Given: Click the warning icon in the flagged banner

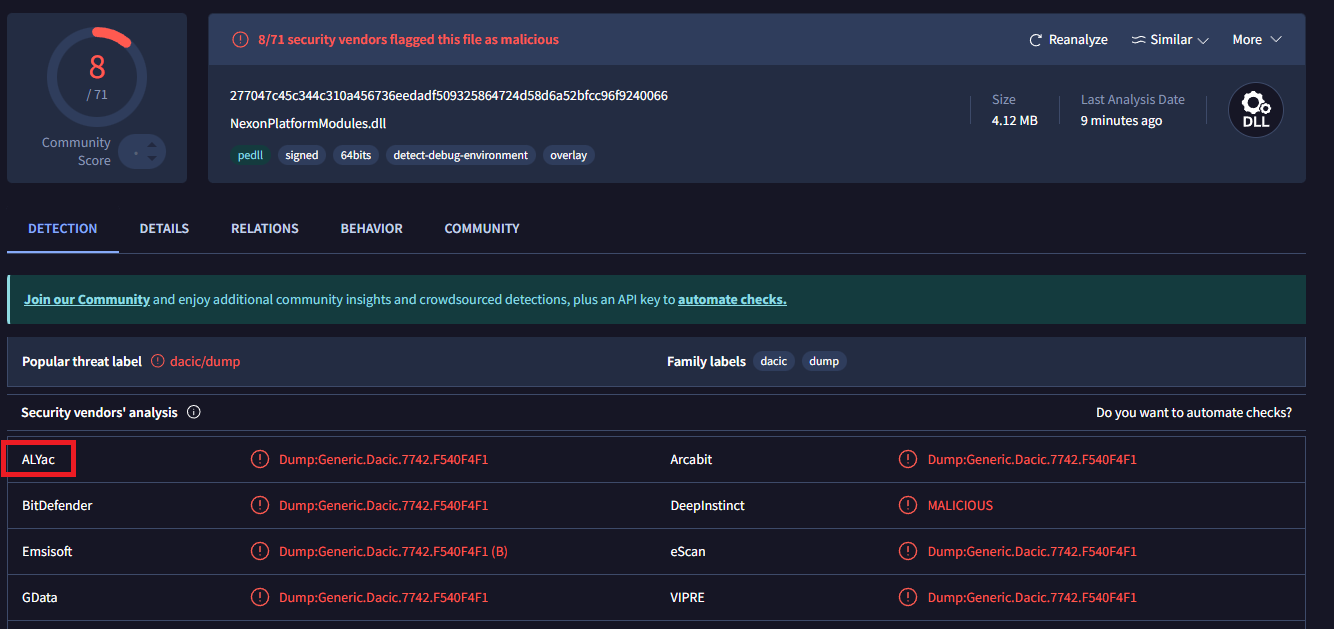Looking at the screenshot, I should 240,40.
